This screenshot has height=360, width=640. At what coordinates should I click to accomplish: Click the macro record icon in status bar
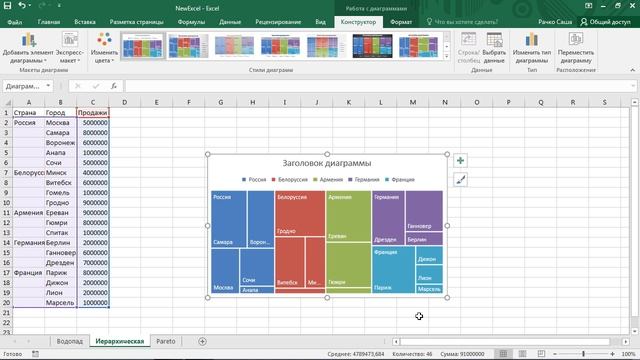[36, 354]
